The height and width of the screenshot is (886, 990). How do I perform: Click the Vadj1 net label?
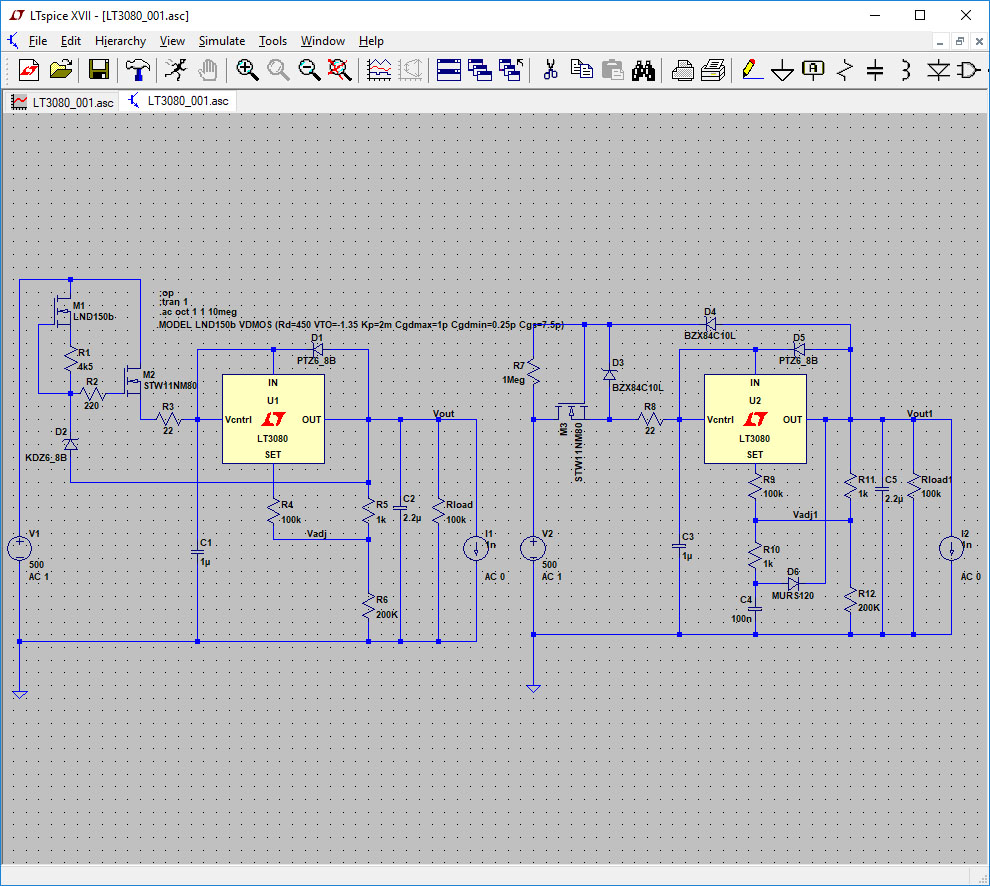[x=805, y=515]
